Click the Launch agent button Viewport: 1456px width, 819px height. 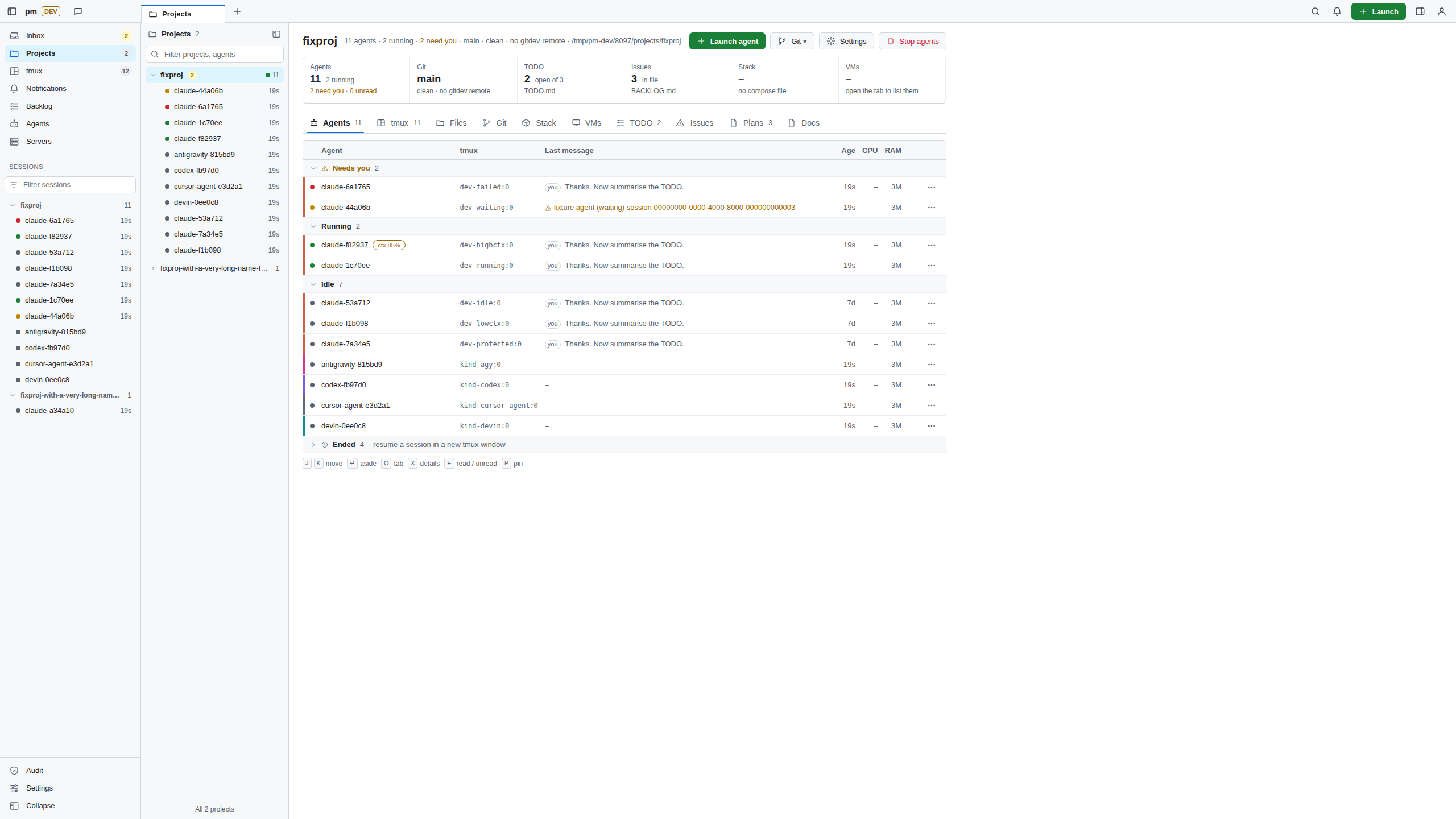(x=727, y=41)
